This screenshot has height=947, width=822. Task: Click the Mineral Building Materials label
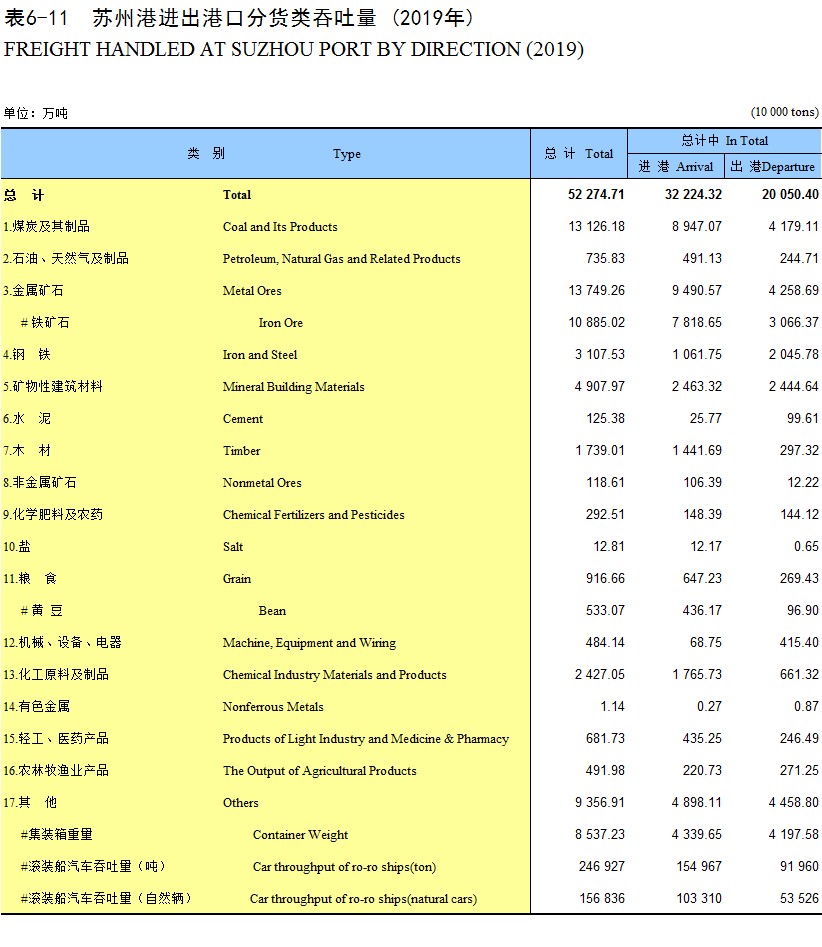click(x=293, y=387)
